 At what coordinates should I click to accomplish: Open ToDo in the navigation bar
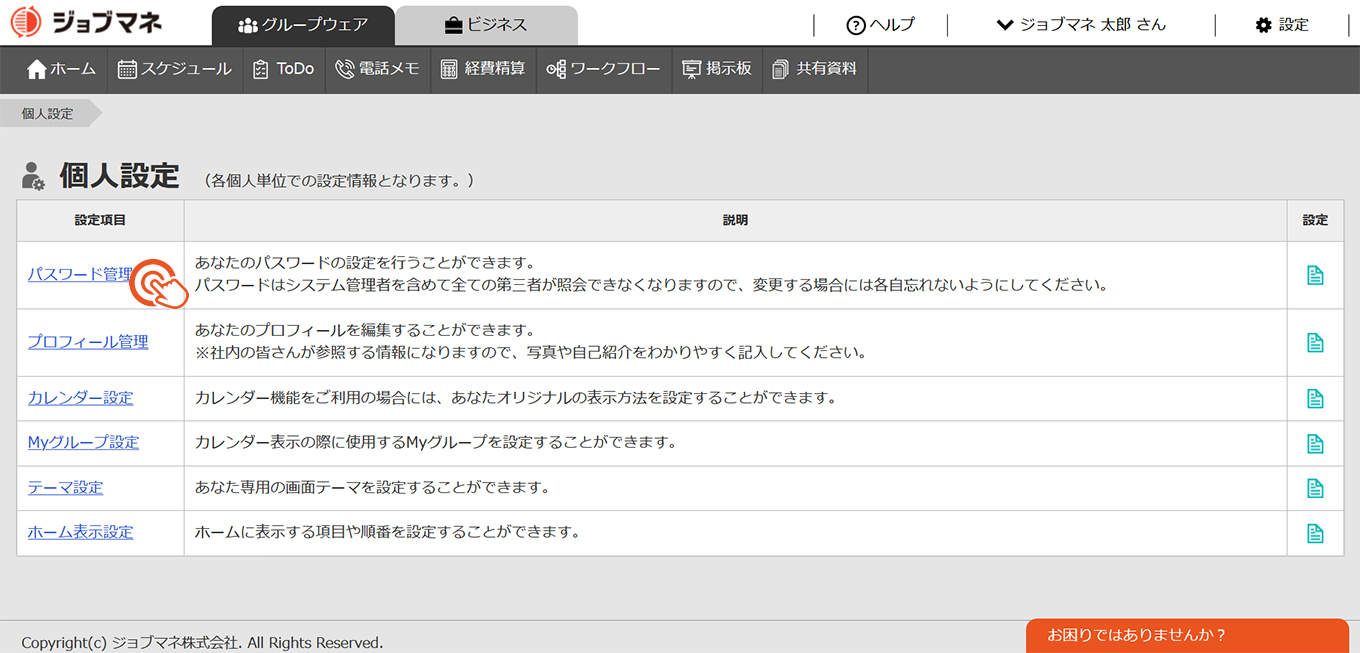pos(283,69)
